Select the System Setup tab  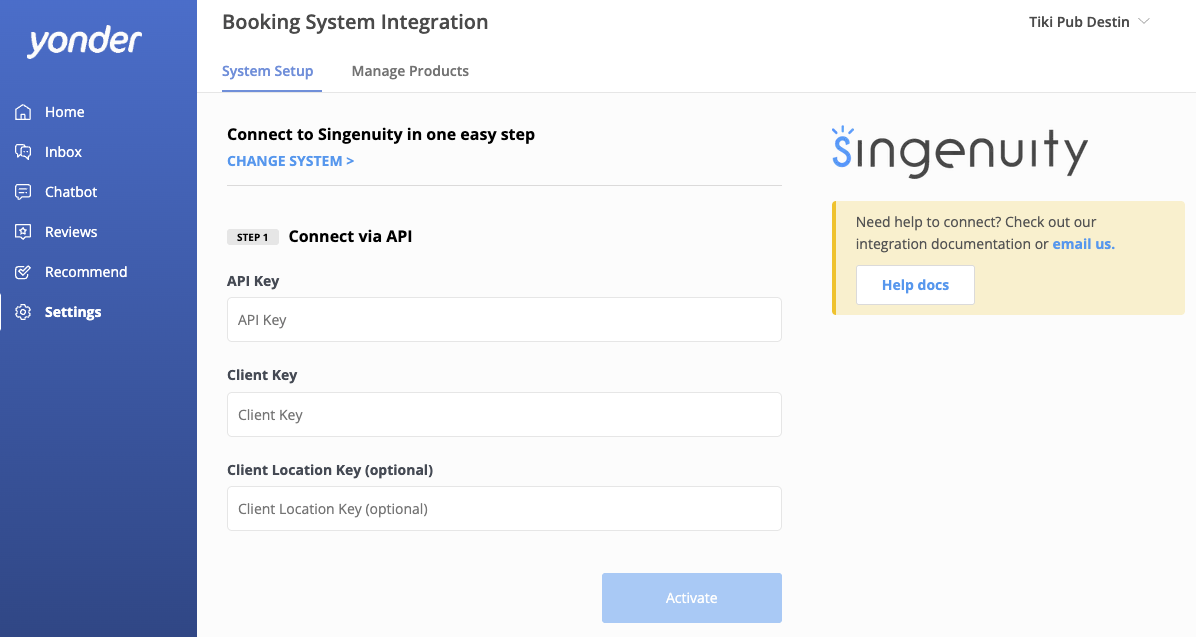[x=267, y=71]
